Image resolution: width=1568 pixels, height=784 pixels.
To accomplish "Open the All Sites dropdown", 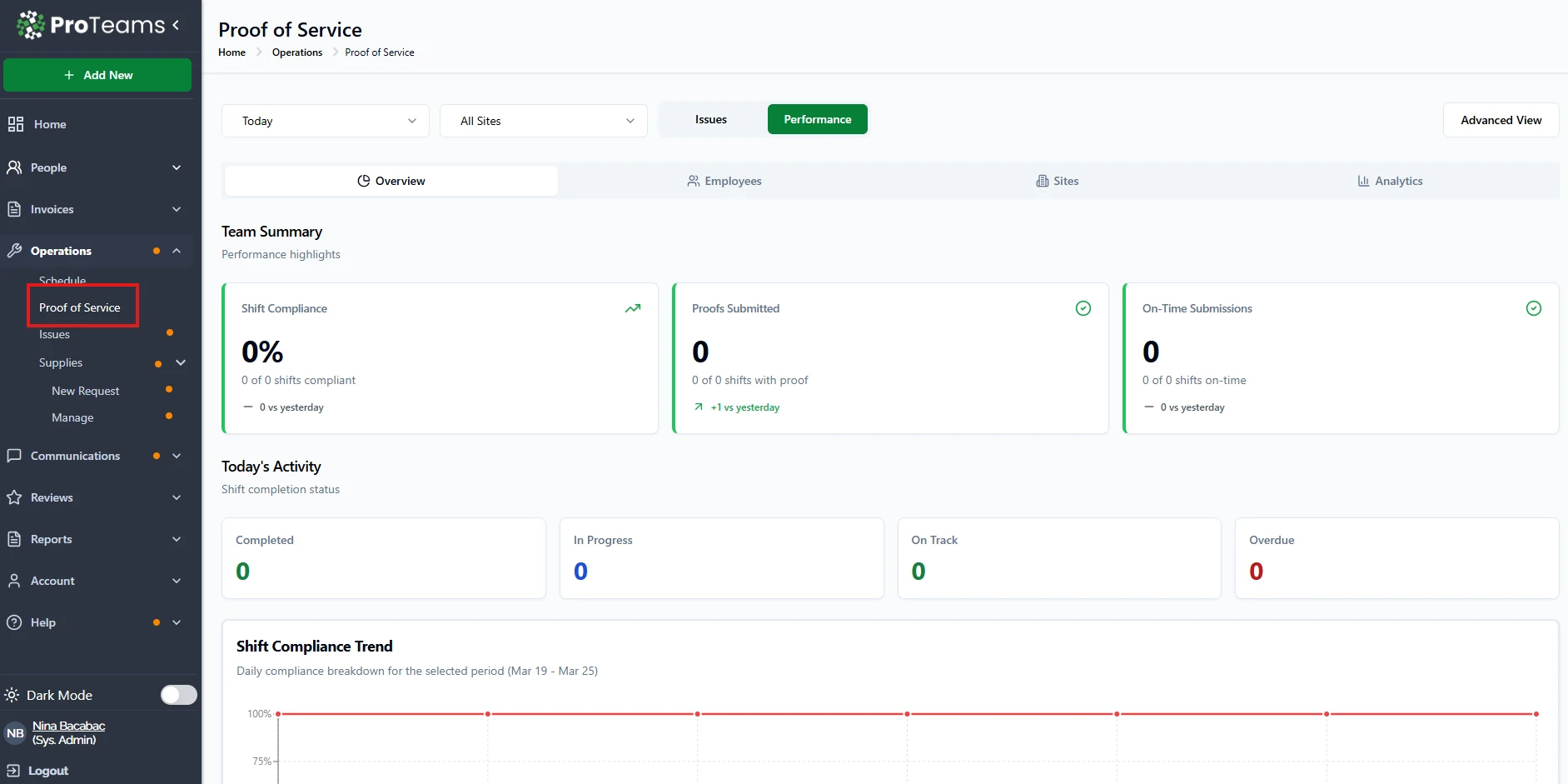I will pyautogui.click(x=543, y=121).
